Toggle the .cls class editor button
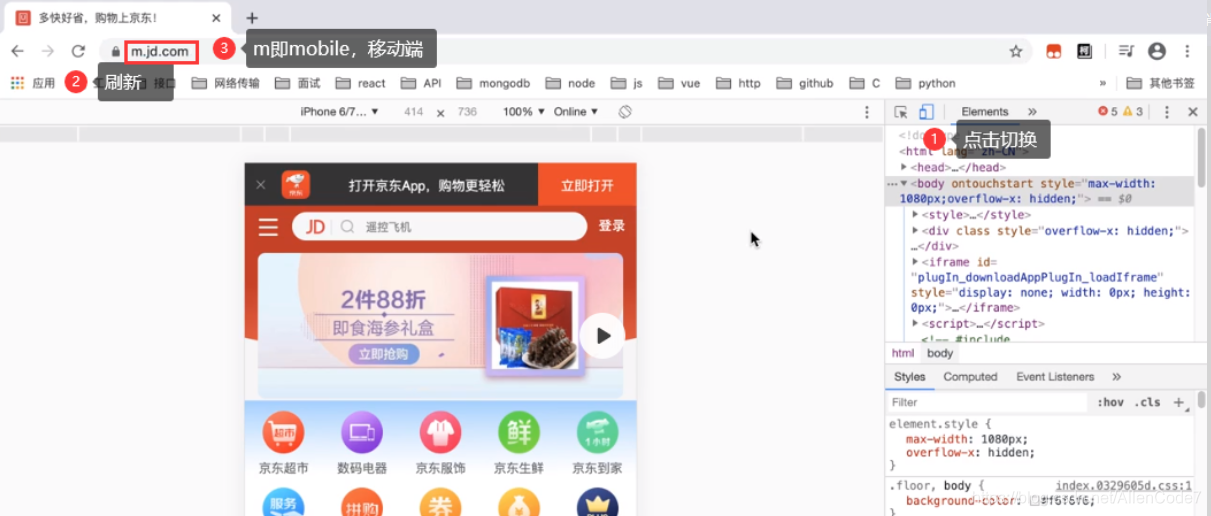Image resolution: width=1211 pixels, height=516 pixels. point(1147,402)
